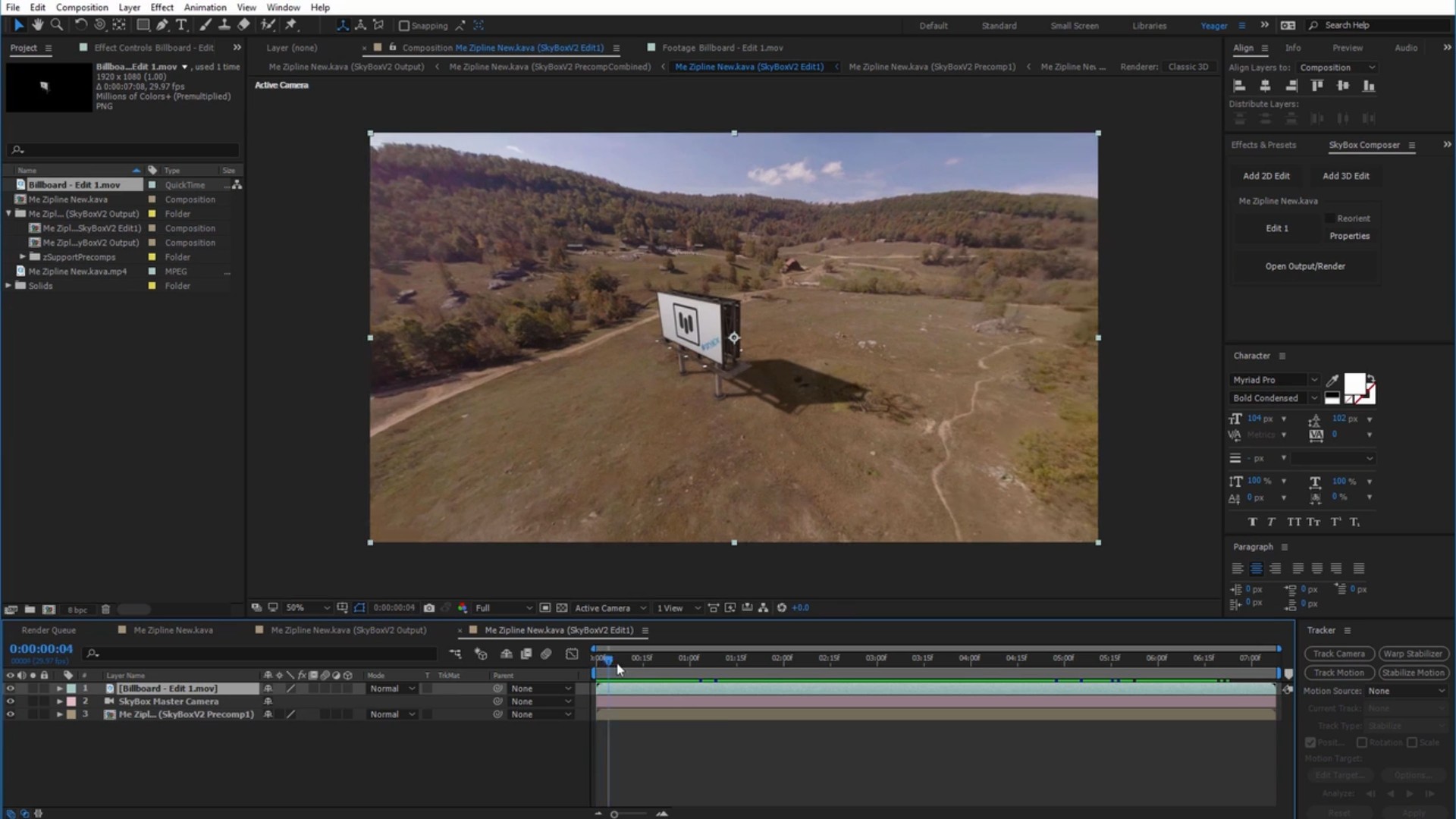Check the Rotation option in the Tracker

click(1361, 743)
